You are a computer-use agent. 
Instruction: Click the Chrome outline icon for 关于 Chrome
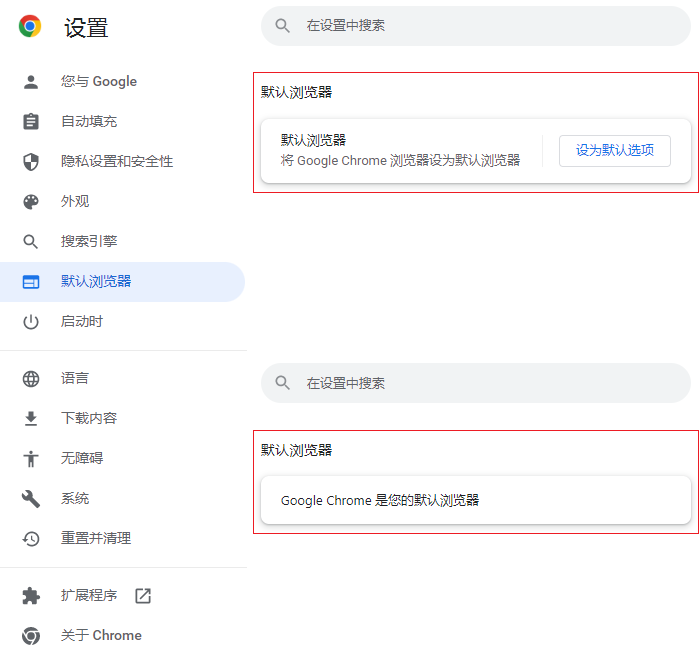[31, 636]
